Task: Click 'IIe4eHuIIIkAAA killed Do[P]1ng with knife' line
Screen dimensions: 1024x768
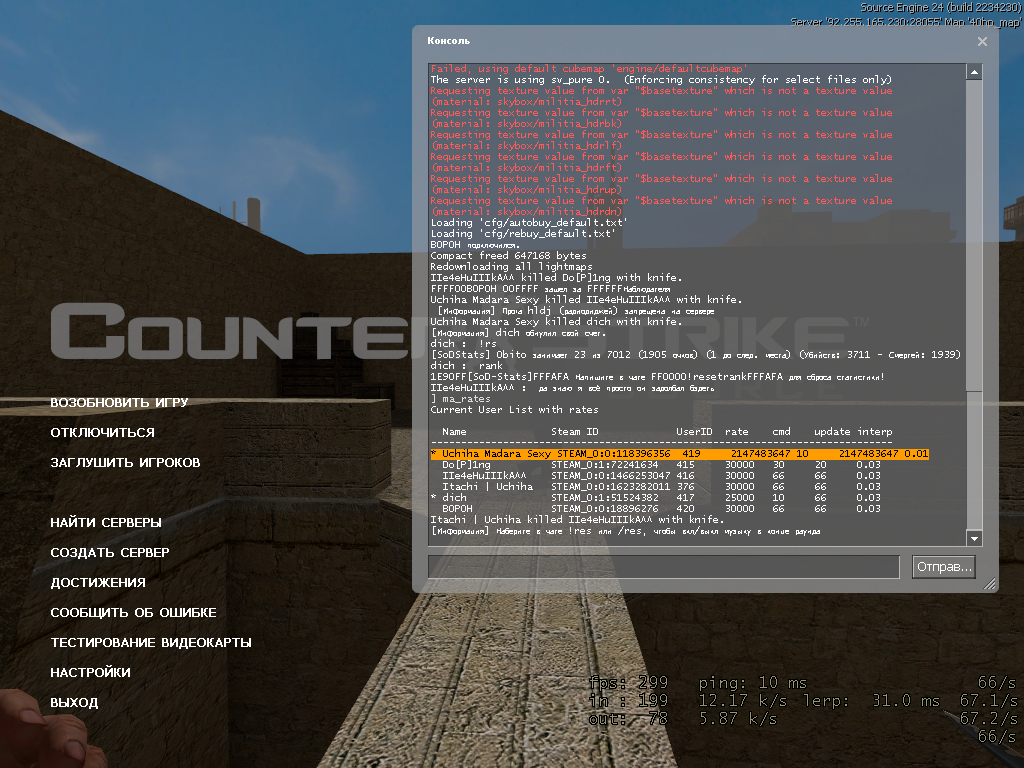Action: 556,278
